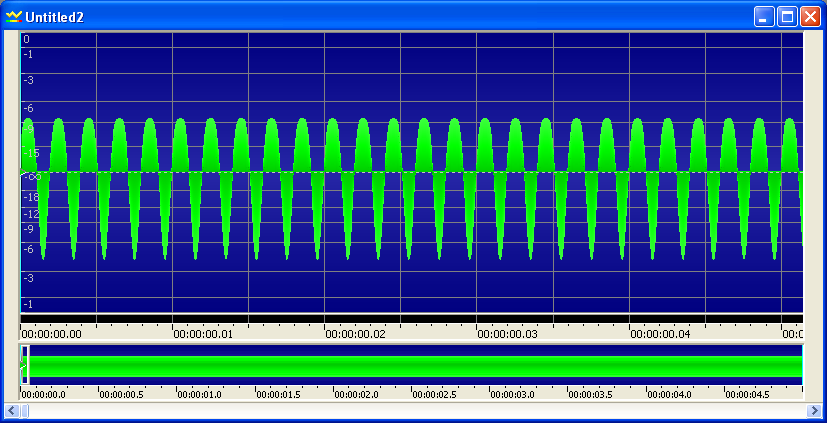Click overview ruler label 00:00:02.5
This screenshot has width=827, height=423.
434,395
